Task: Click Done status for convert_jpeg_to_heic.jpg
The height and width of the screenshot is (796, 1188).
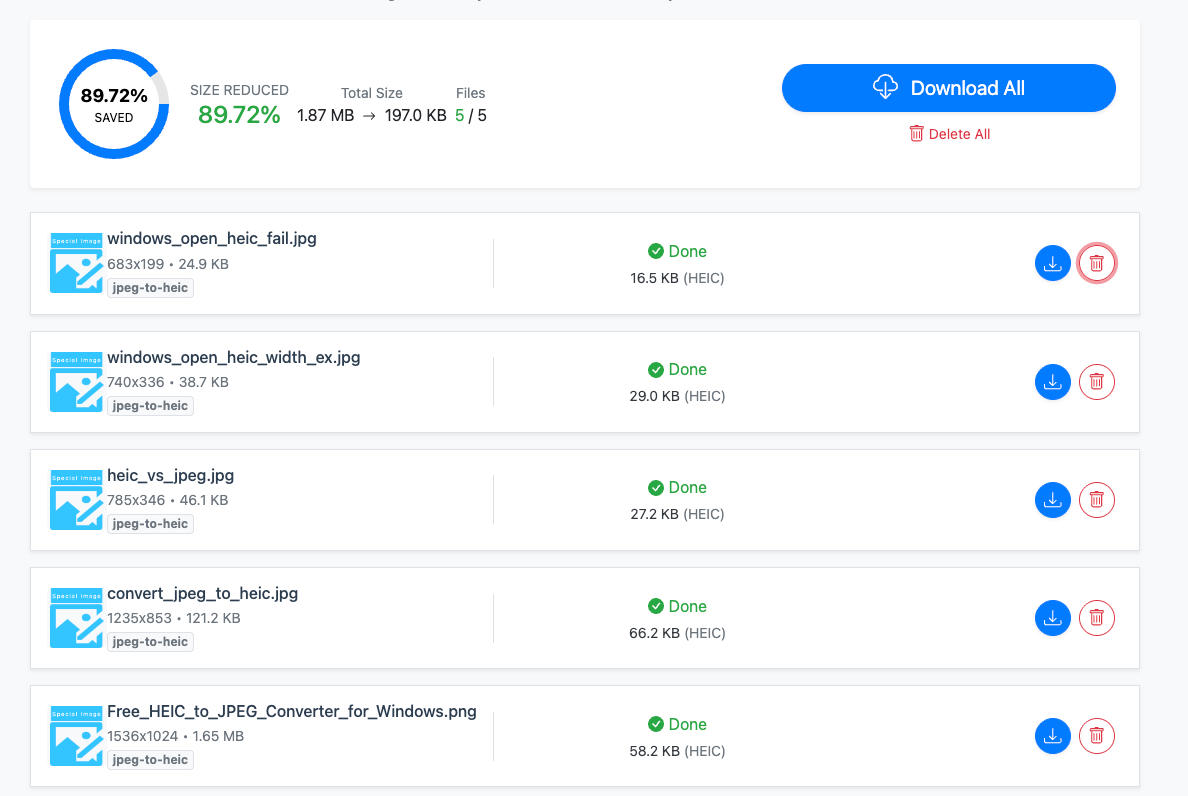Action: coord(677,607)
